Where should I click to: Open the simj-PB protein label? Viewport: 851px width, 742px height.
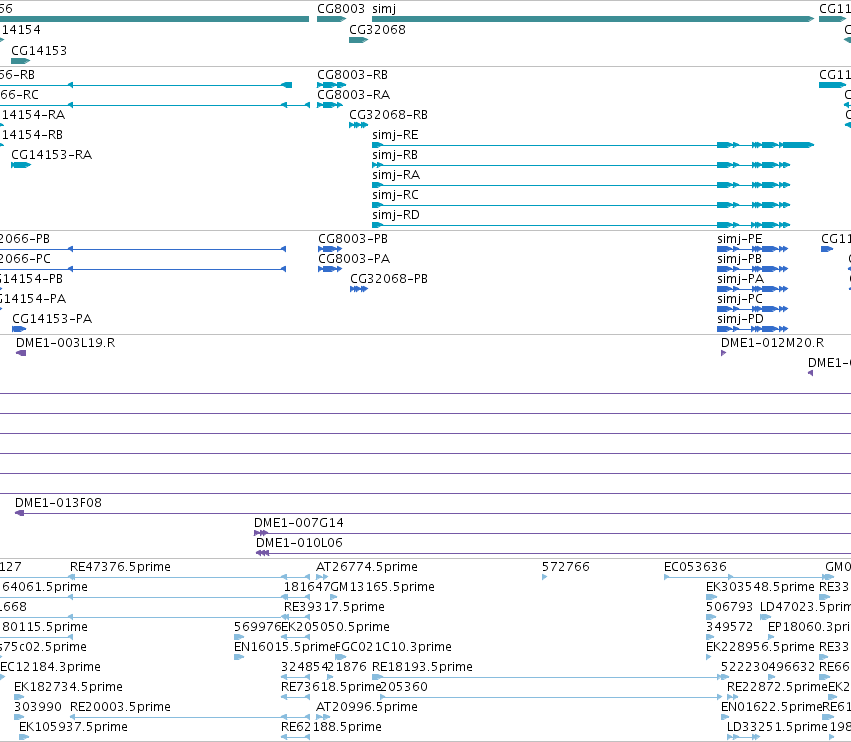739,259
